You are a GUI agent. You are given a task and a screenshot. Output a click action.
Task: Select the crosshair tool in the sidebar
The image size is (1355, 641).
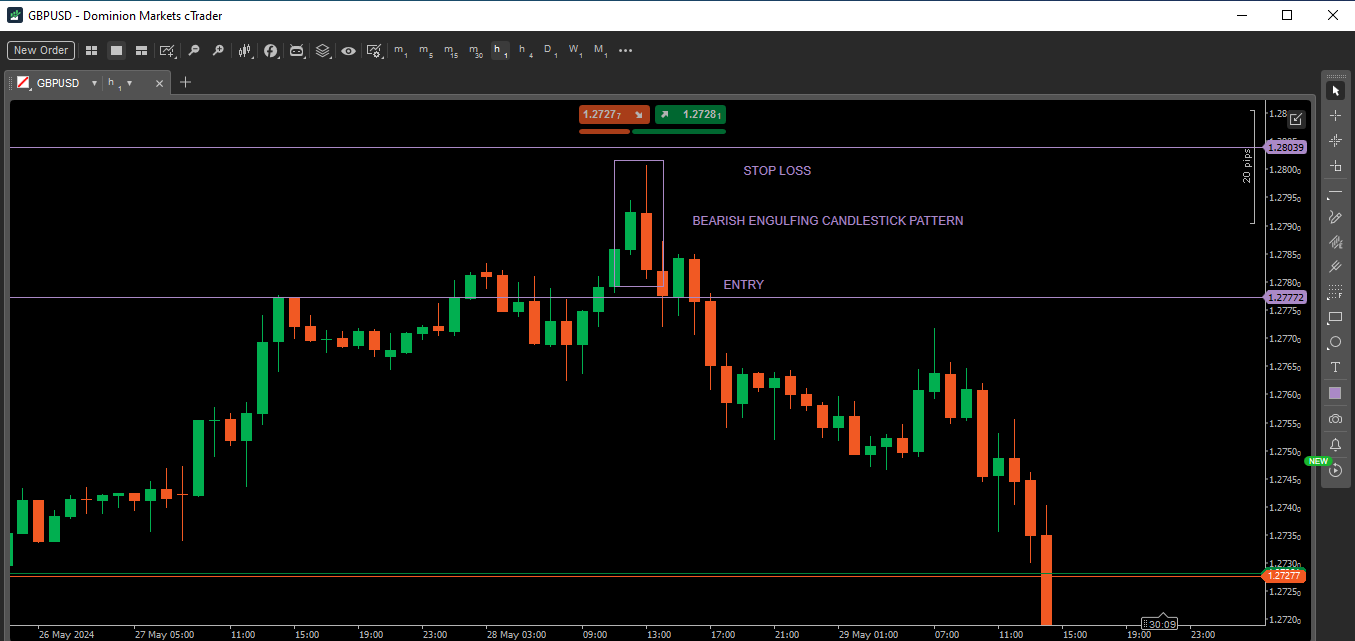coord(1335,116)
